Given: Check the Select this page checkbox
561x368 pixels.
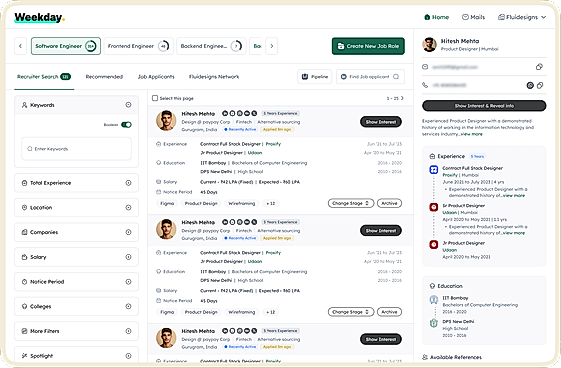Looking at the screenshot, I should tap(155, 98).
